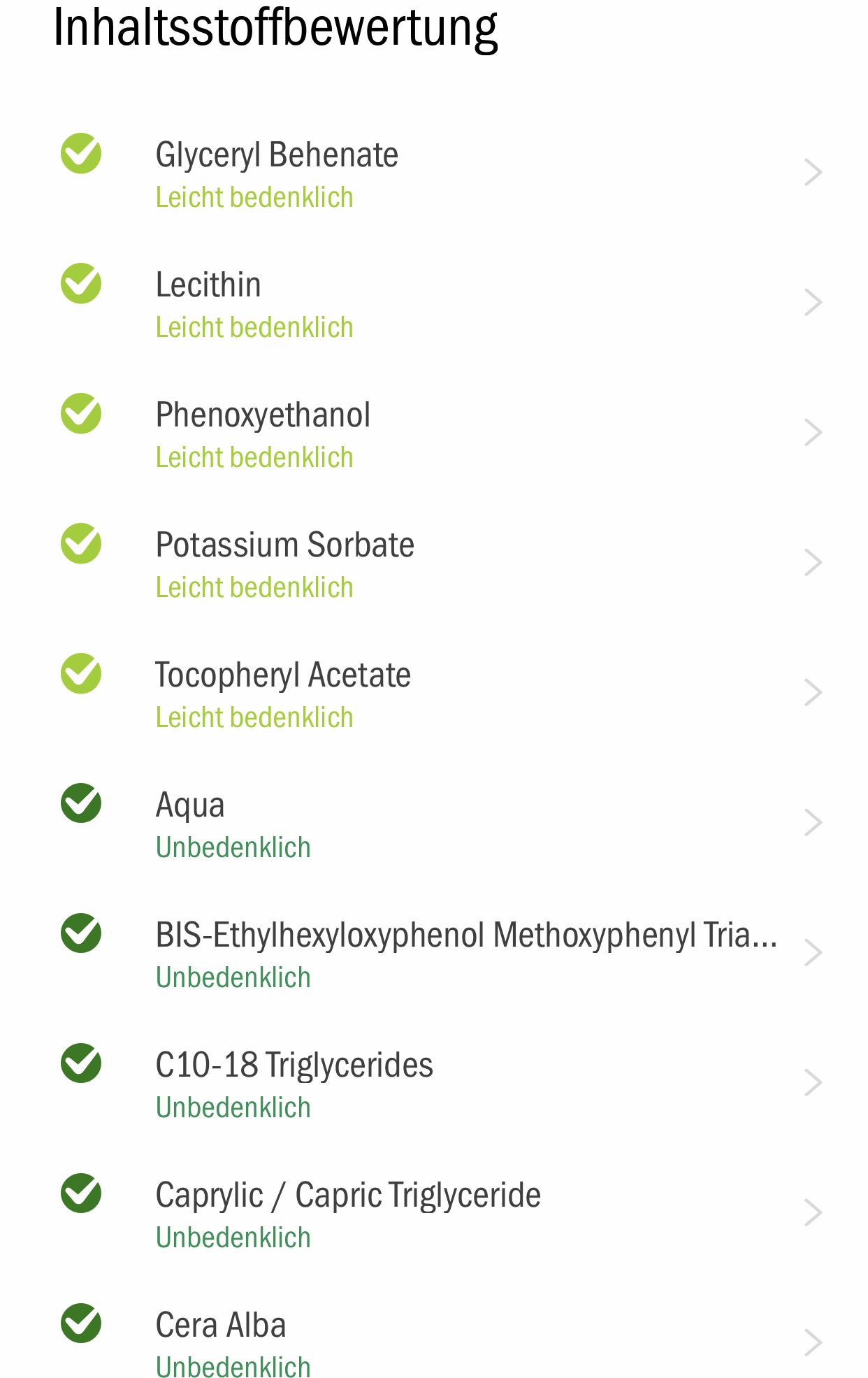868x1378 pixels.
Task: Open Glyceryl Behenate details via its chevron
Action: coord(813,173)
